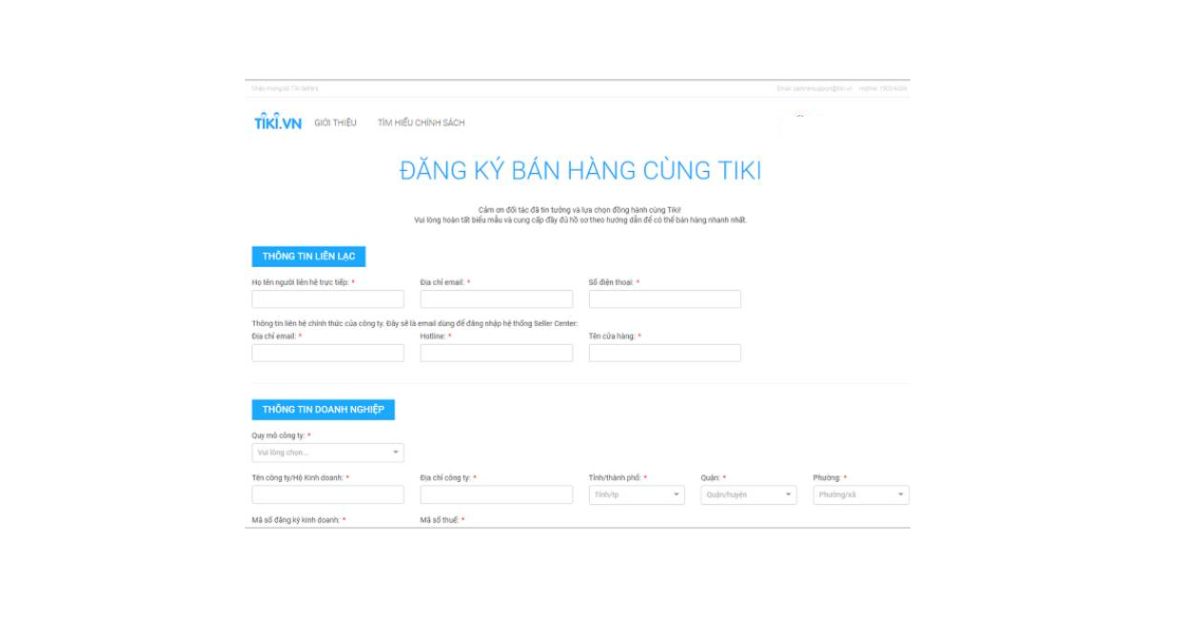Click the 'Cảm ơn đối tác đã tin tưởng' text
The image size is (1200, 625).
(x=580, y=210)
